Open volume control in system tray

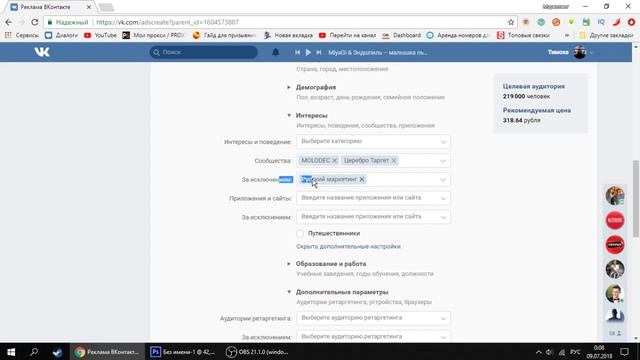click(549, 352)
